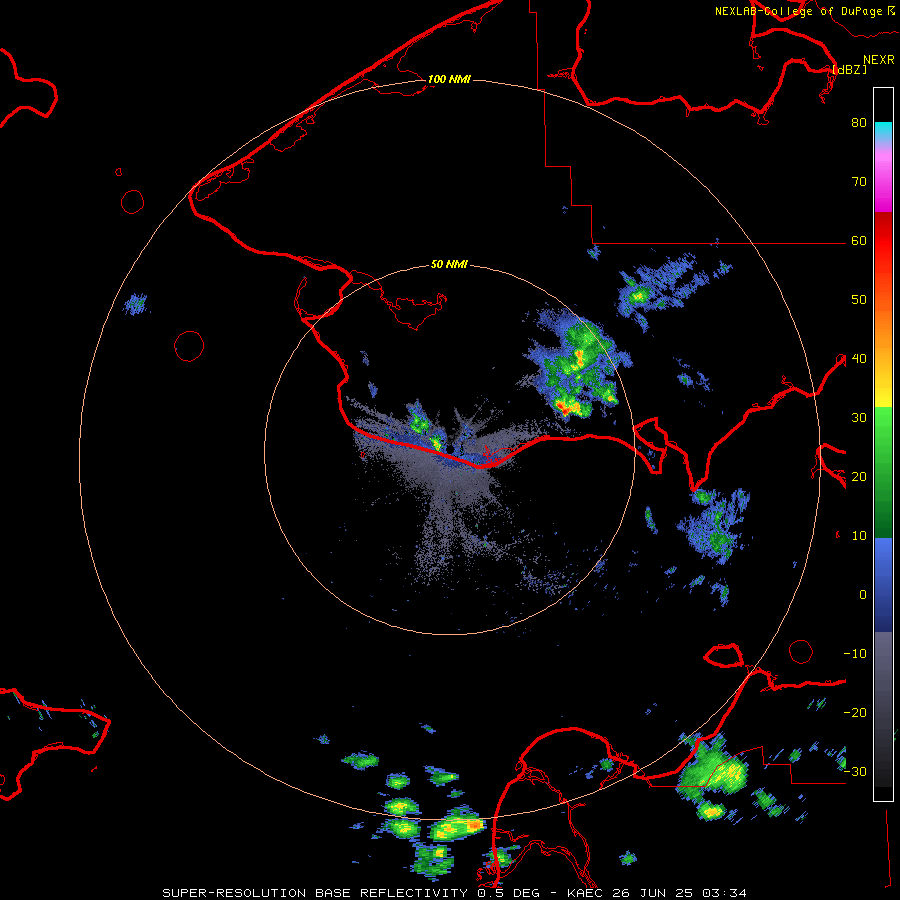Click the 50 NMI range ring label
Screen dimensions: 900x900
point(449,265)
